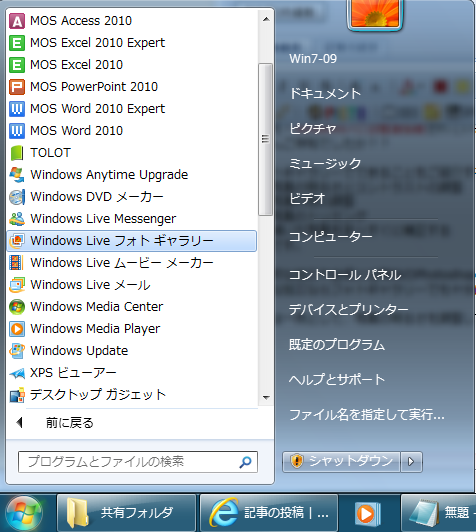Open 共有フォルダ taskbar button

pos(127,513)
